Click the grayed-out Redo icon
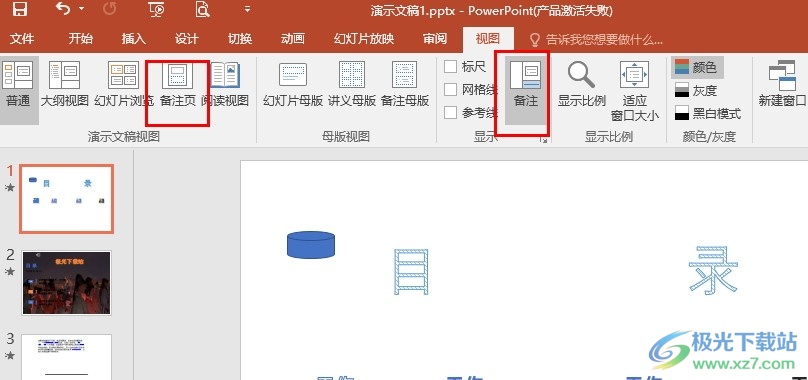 tap(110, 9)
